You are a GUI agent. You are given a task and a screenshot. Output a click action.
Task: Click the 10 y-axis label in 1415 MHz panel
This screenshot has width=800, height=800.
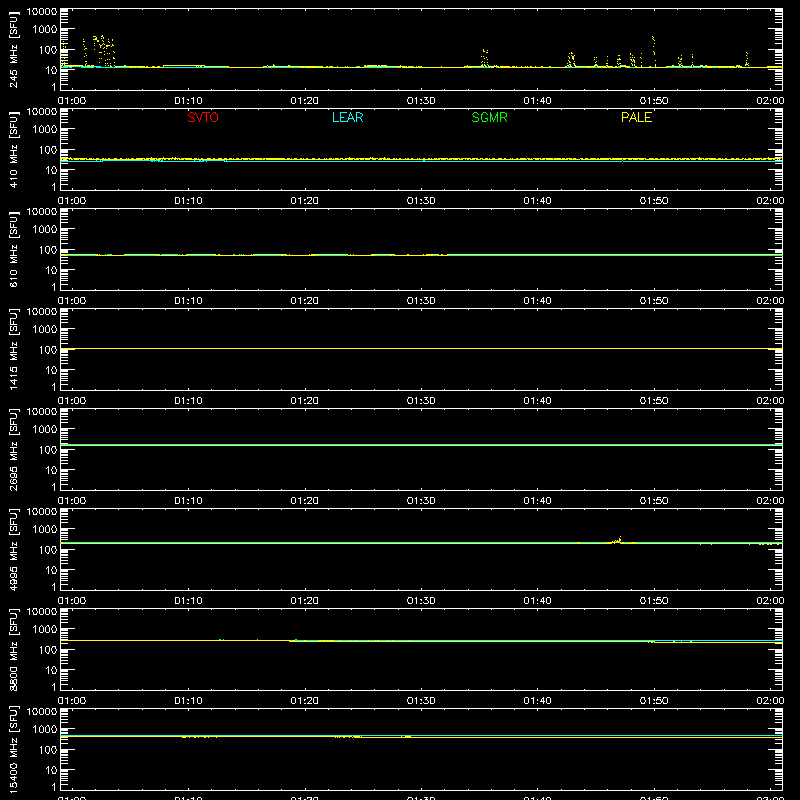(51, 370)
